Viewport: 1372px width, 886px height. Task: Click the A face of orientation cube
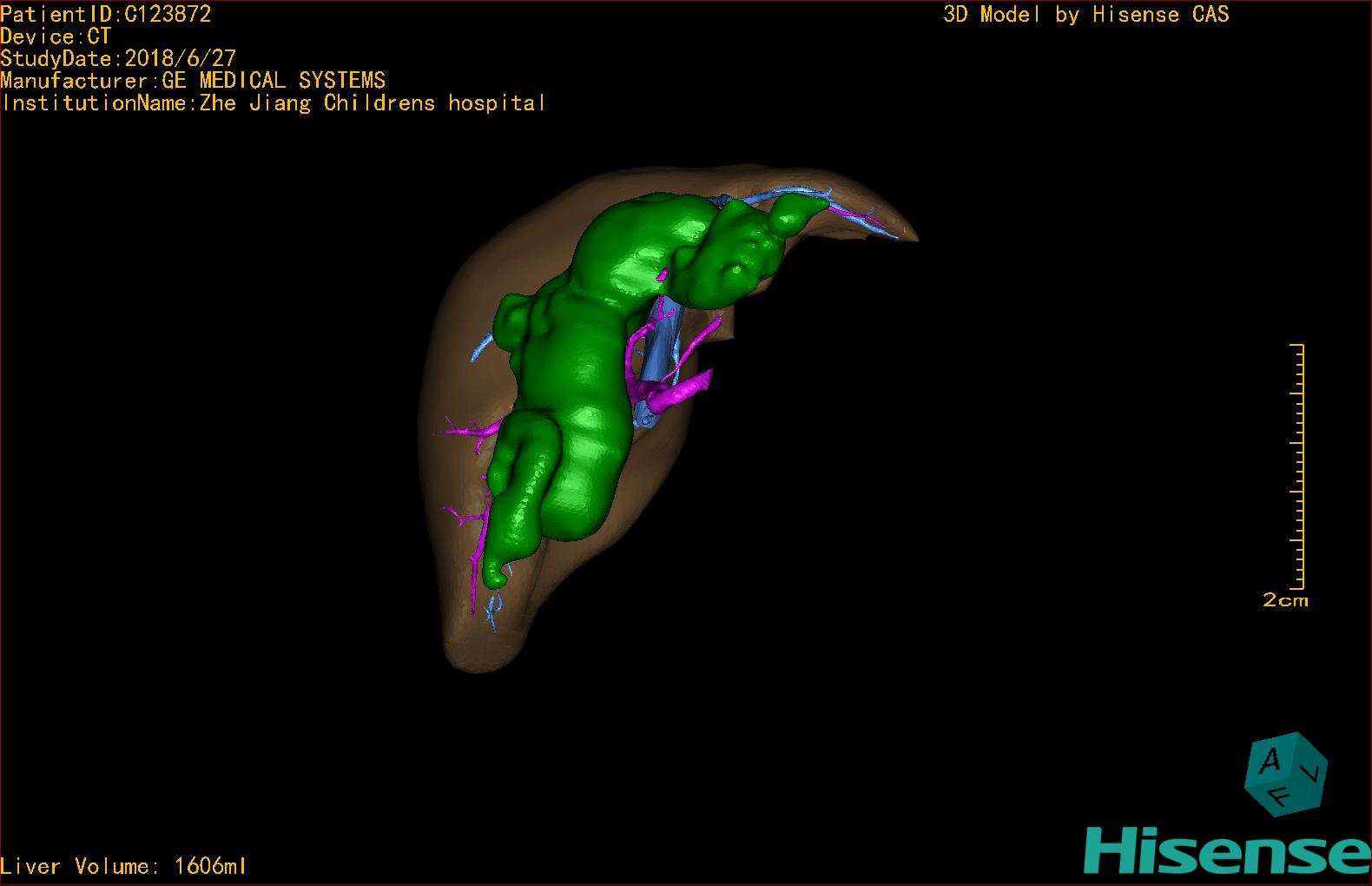point(1270,761)
